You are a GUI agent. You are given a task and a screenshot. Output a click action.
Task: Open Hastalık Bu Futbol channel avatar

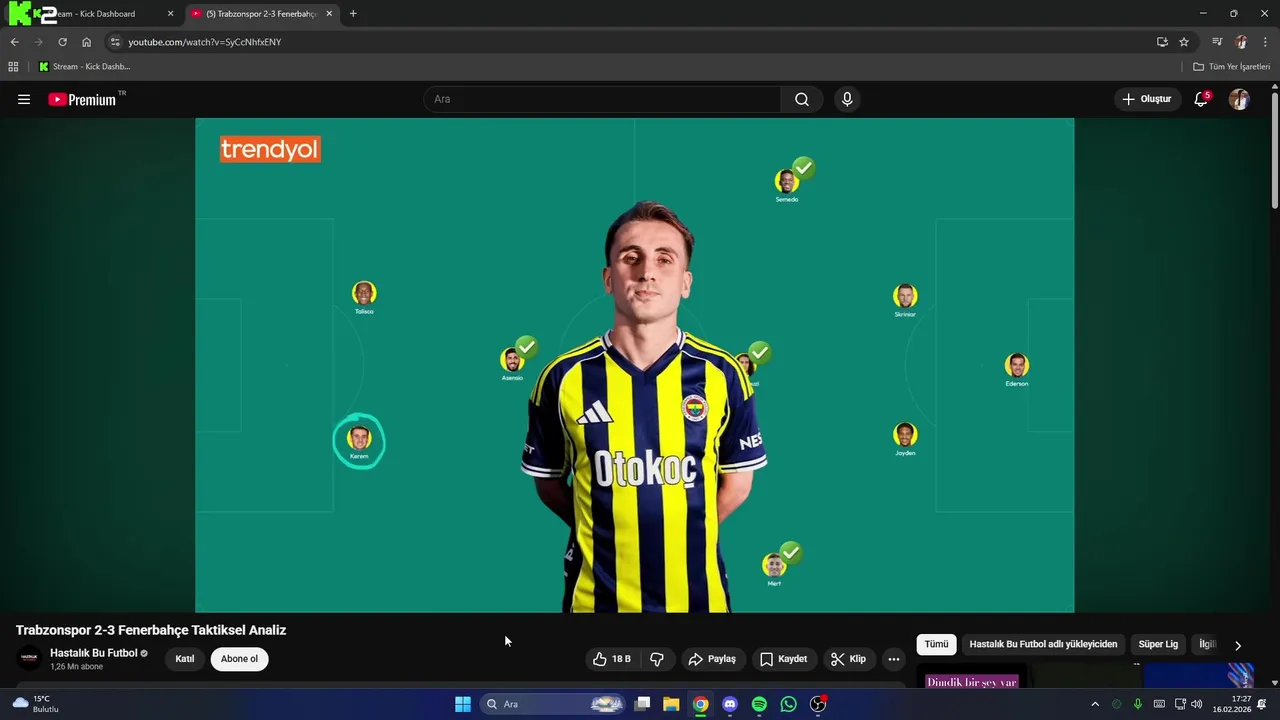(29, 658)
